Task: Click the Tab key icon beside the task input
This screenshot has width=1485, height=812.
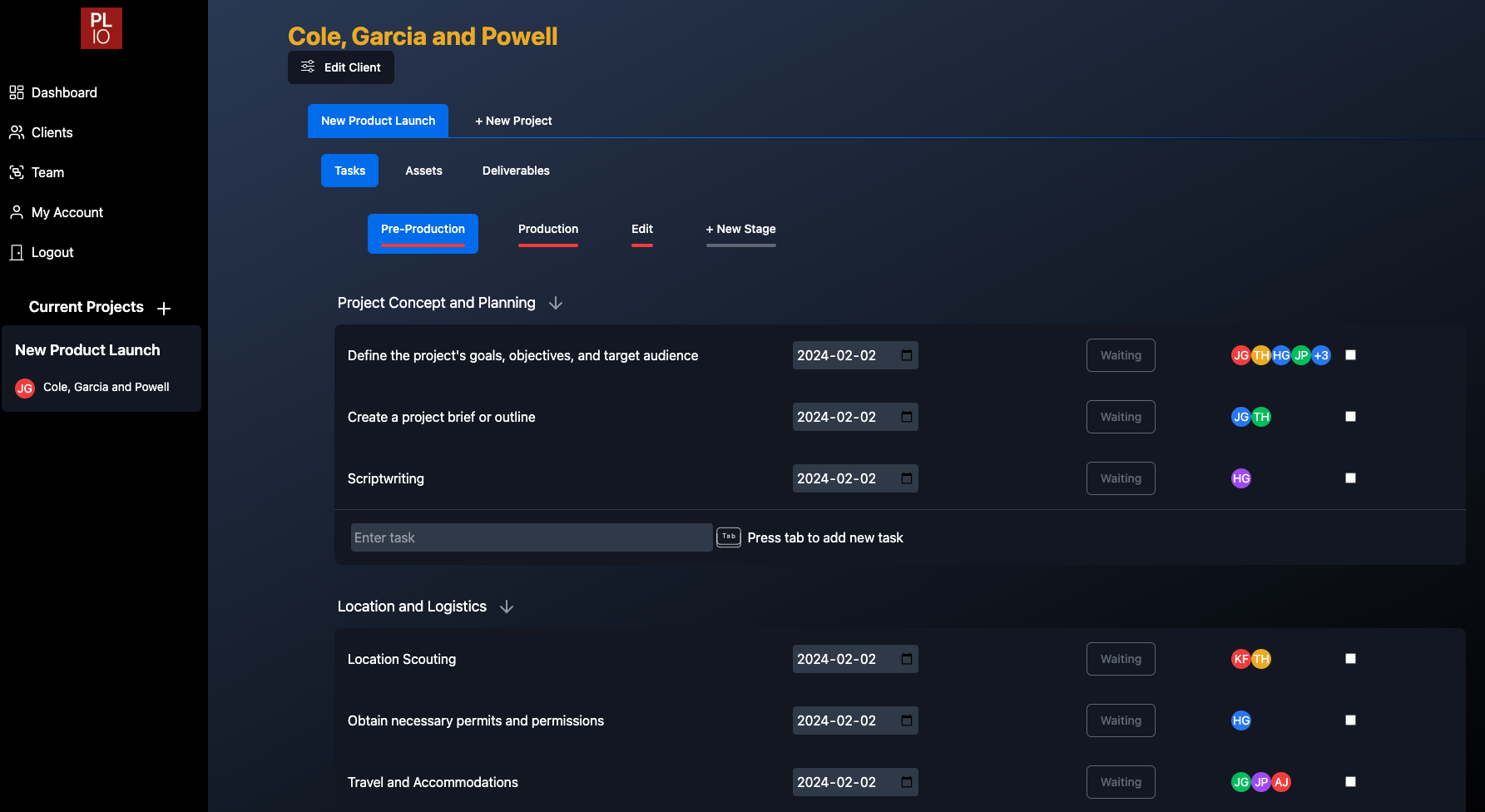Action: tap(728, 537)
